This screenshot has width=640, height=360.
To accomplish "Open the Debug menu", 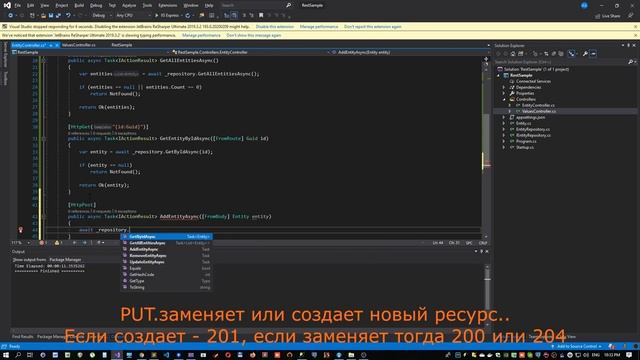I will 96,5.
